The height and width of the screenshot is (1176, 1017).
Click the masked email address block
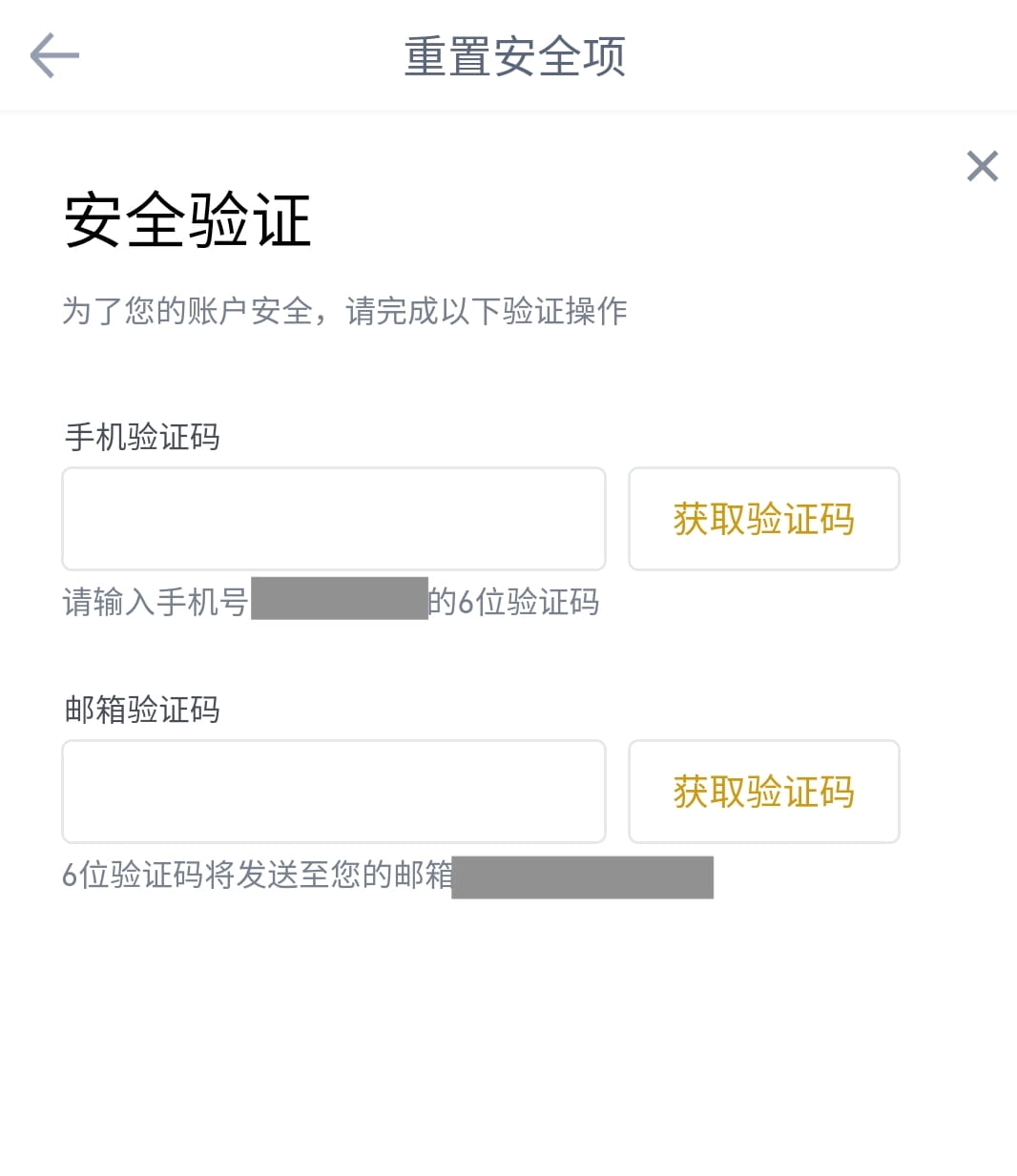tap(583, 877)
